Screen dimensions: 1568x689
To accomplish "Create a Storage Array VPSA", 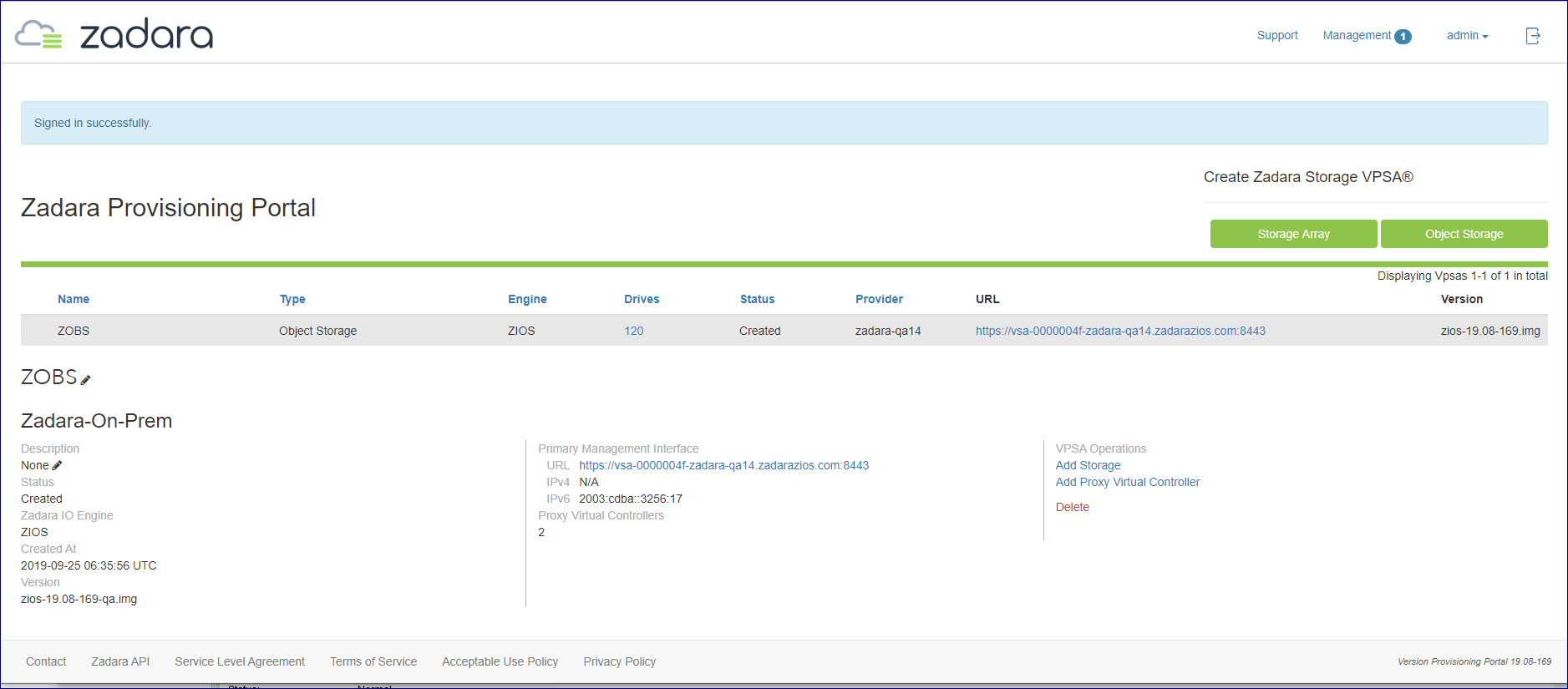I will pos(1293,234).
